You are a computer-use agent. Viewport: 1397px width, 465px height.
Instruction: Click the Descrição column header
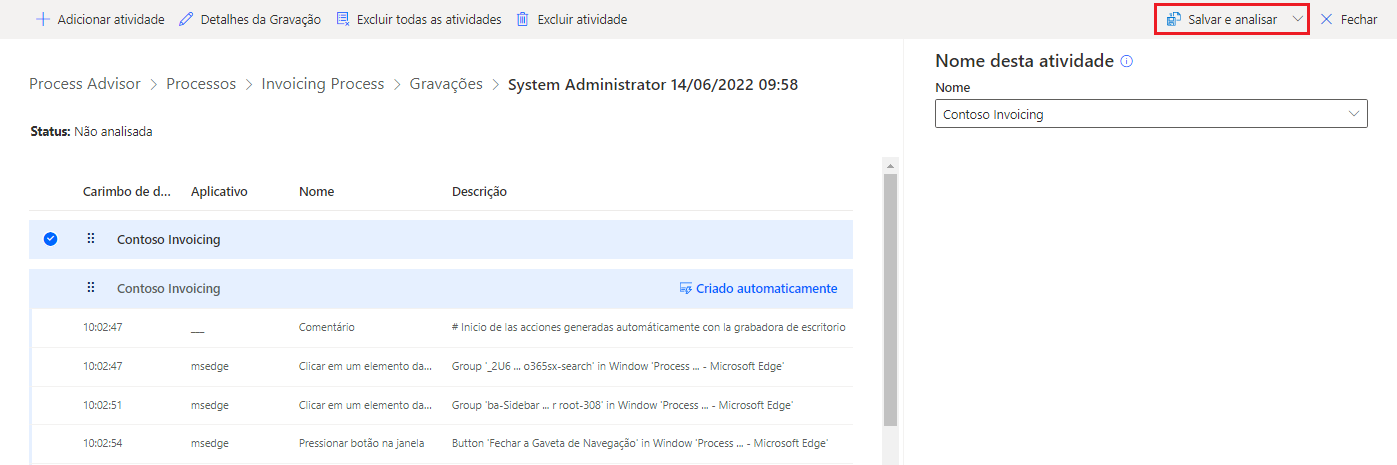(x=480, y=191)
